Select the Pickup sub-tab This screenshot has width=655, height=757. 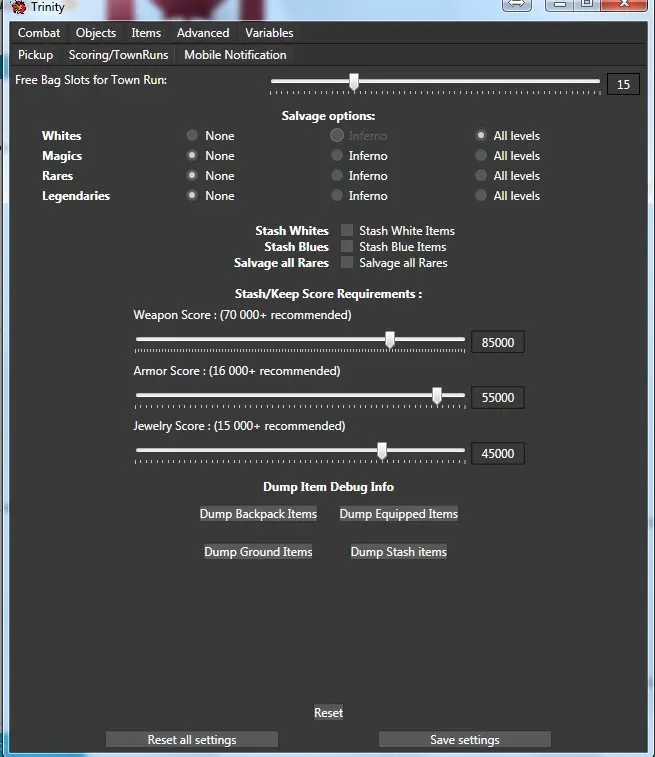35,55
